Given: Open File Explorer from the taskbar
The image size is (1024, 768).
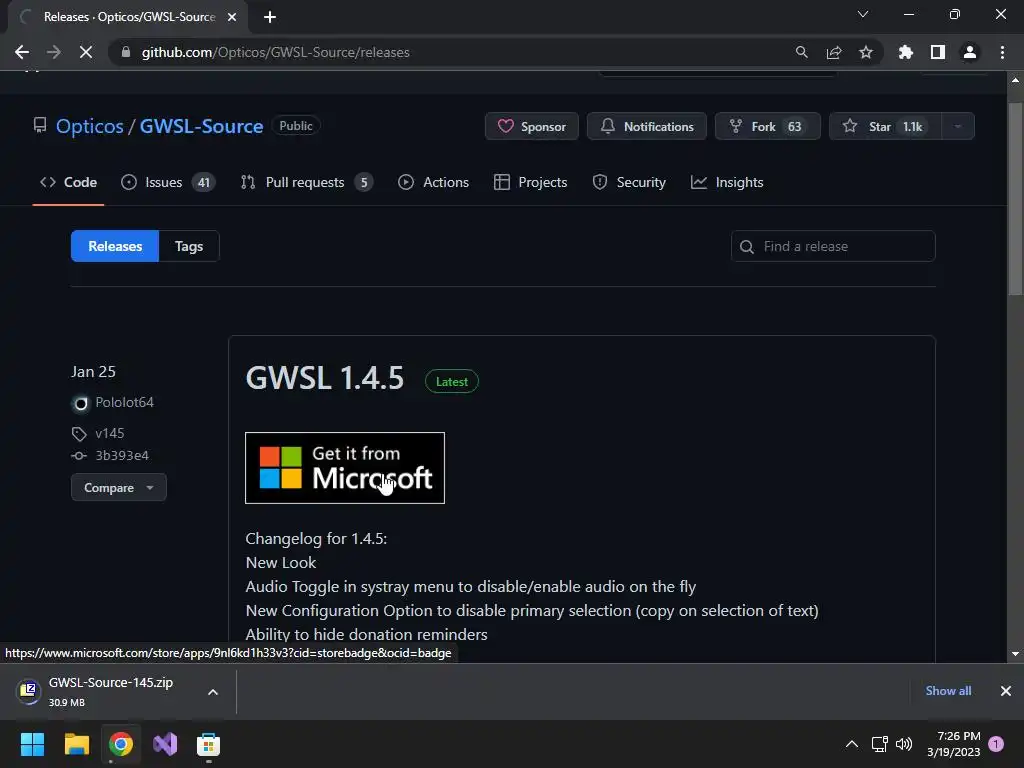Looking at the screenshot, I should [x=76, y=744].
